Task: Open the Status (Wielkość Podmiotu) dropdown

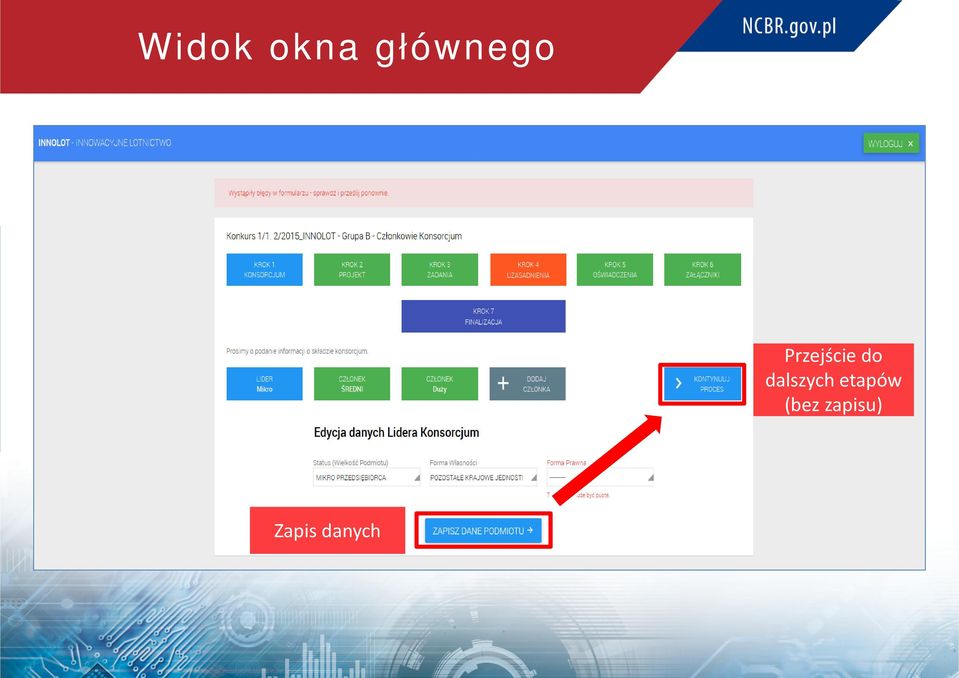Action: click(366, 477)
